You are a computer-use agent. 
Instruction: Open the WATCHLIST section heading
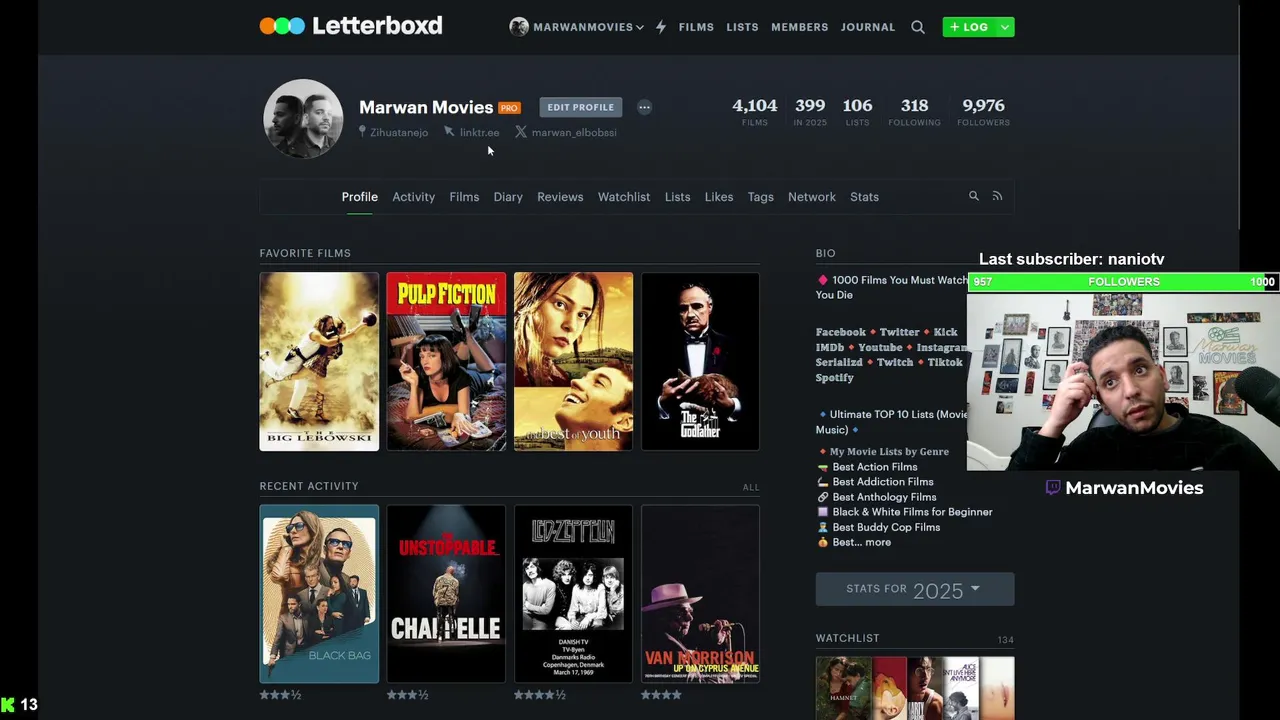click(848, 638)
